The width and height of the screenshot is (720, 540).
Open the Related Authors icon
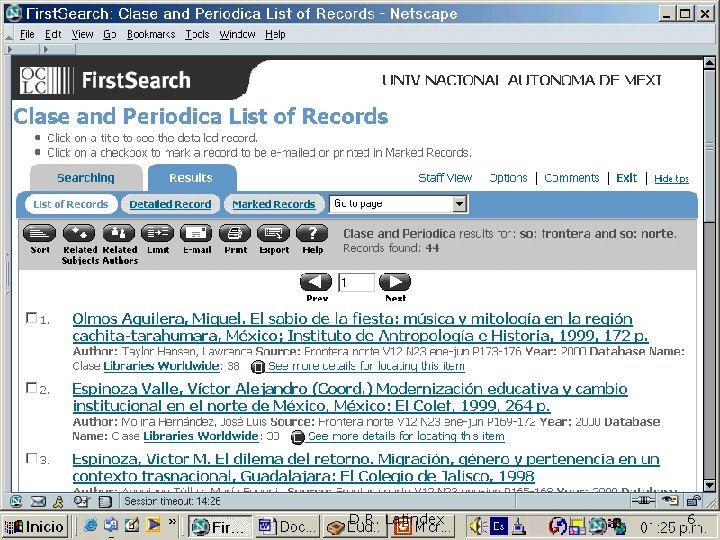point(118,233)
